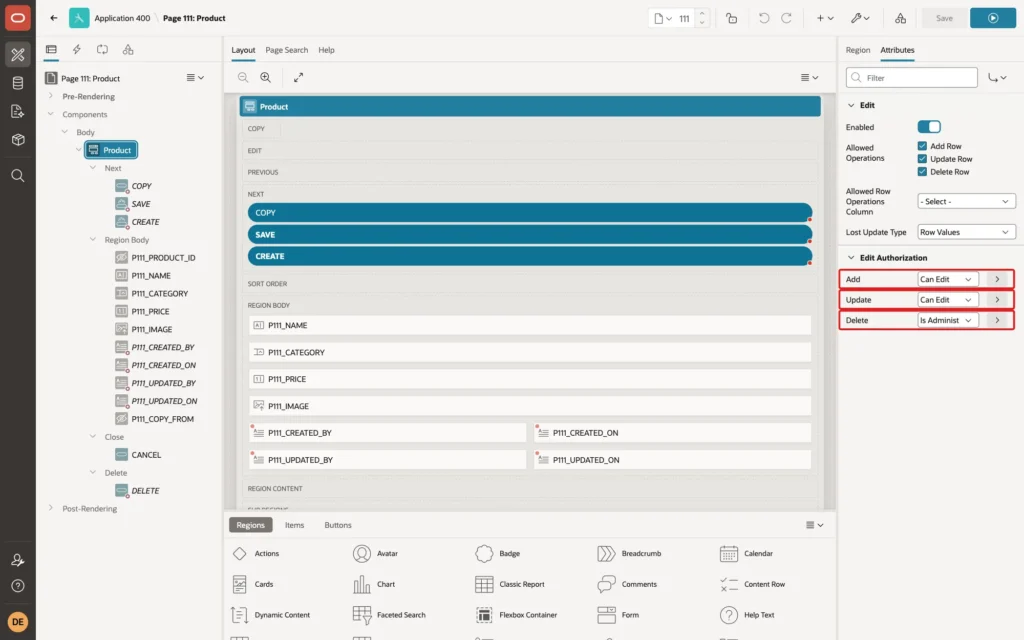
Task: Click the page lock icon in toolbar
Action: click(x=731, y=18)
